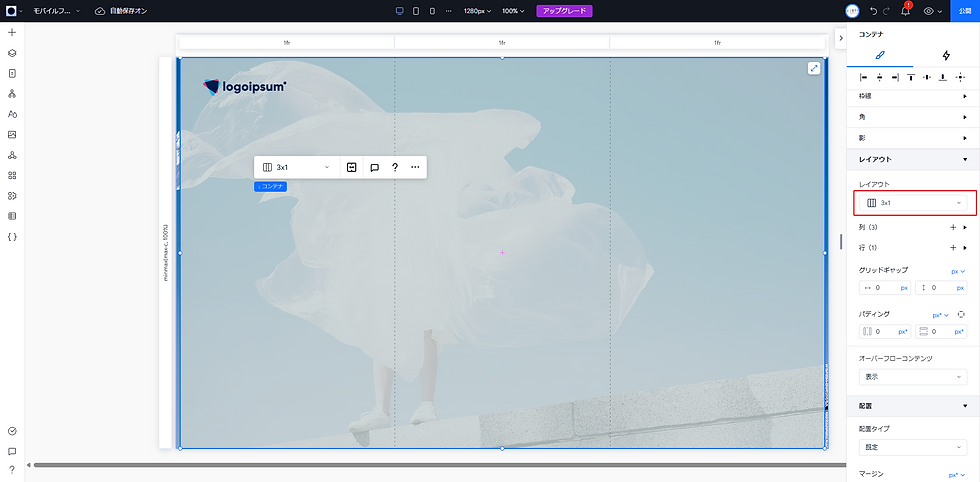The width and height of the screenshot is (980, 482).
Task: Open the CMS table icon in sidebar
Action: [12, 216]
